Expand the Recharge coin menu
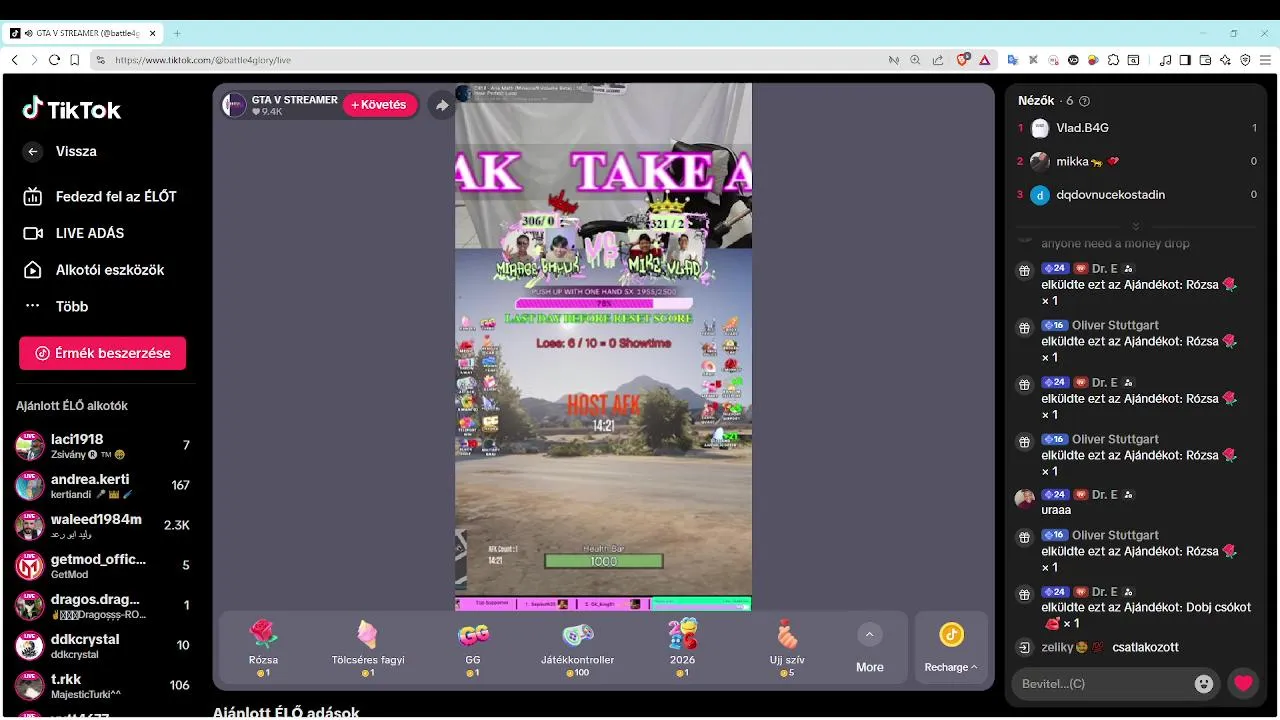Screen dimensions: 1280x720 [951, 648]
